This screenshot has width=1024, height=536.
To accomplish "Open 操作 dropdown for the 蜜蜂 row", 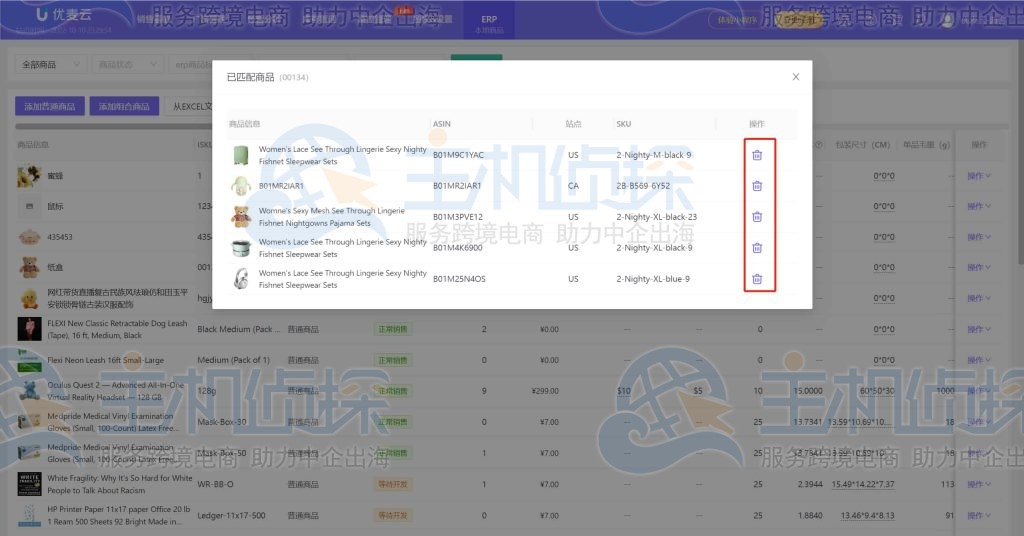I will click(x=978, y=177).
